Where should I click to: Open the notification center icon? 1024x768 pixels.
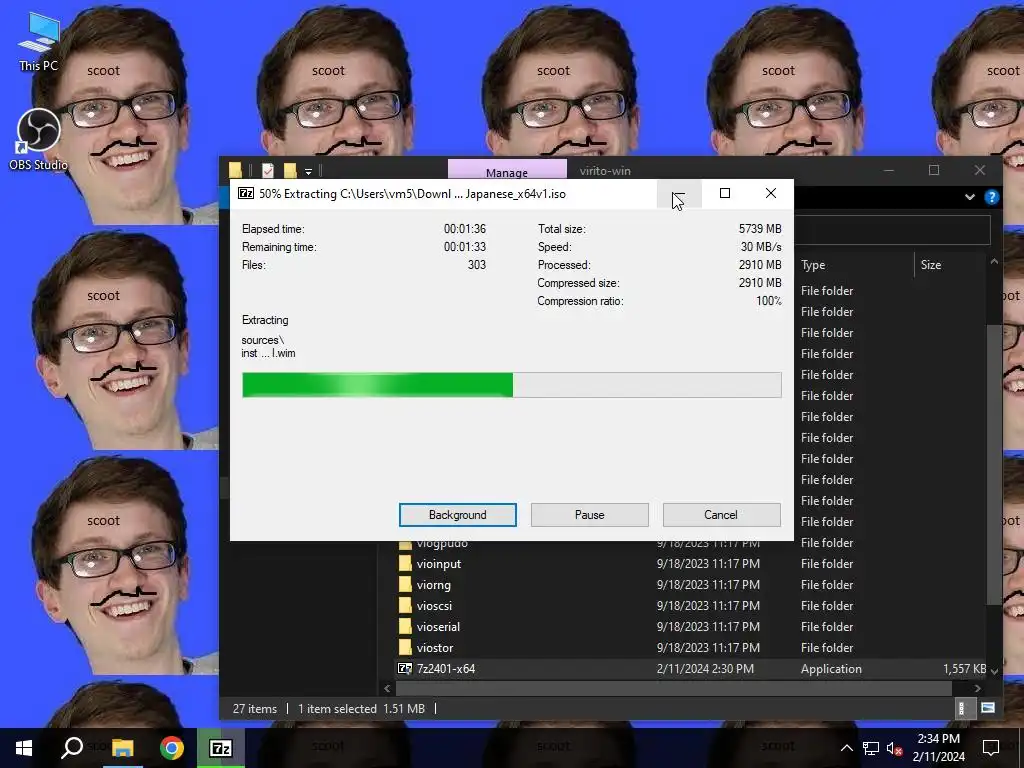tap(991, 748)
